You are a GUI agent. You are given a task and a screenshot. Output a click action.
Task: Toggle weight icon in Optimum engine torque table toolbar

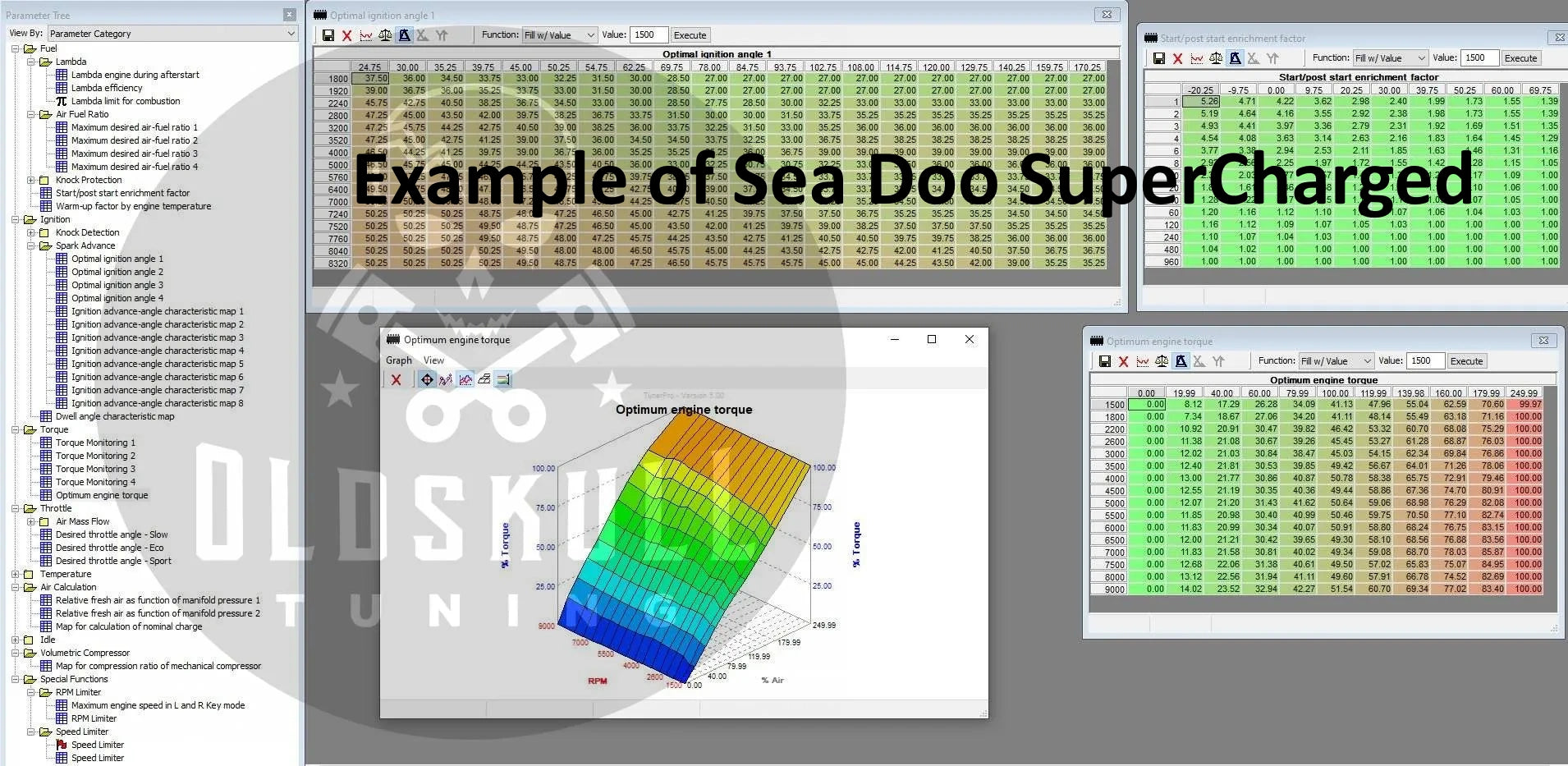point(1181,361)
